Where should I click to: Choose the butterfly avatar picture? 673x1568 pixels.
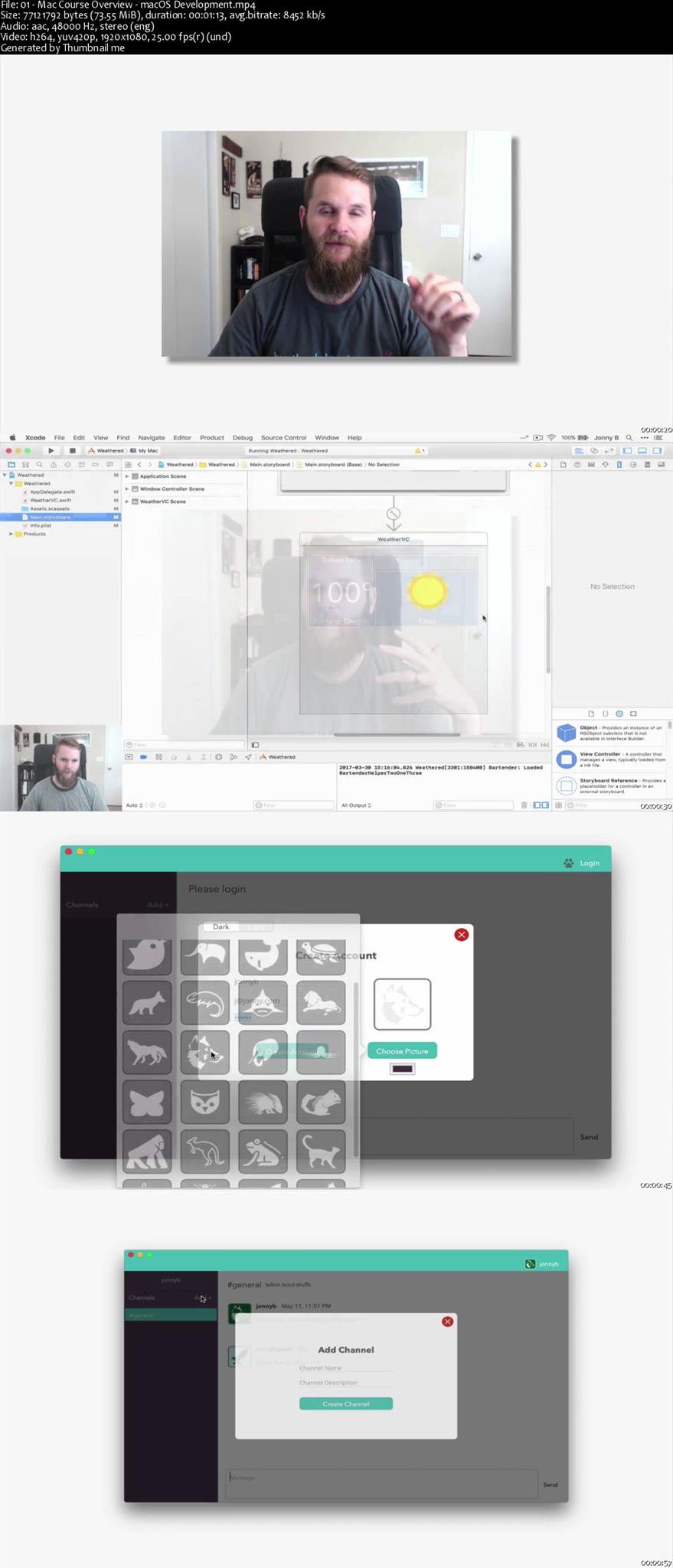pyautogui.click(x=147, y=1102)
